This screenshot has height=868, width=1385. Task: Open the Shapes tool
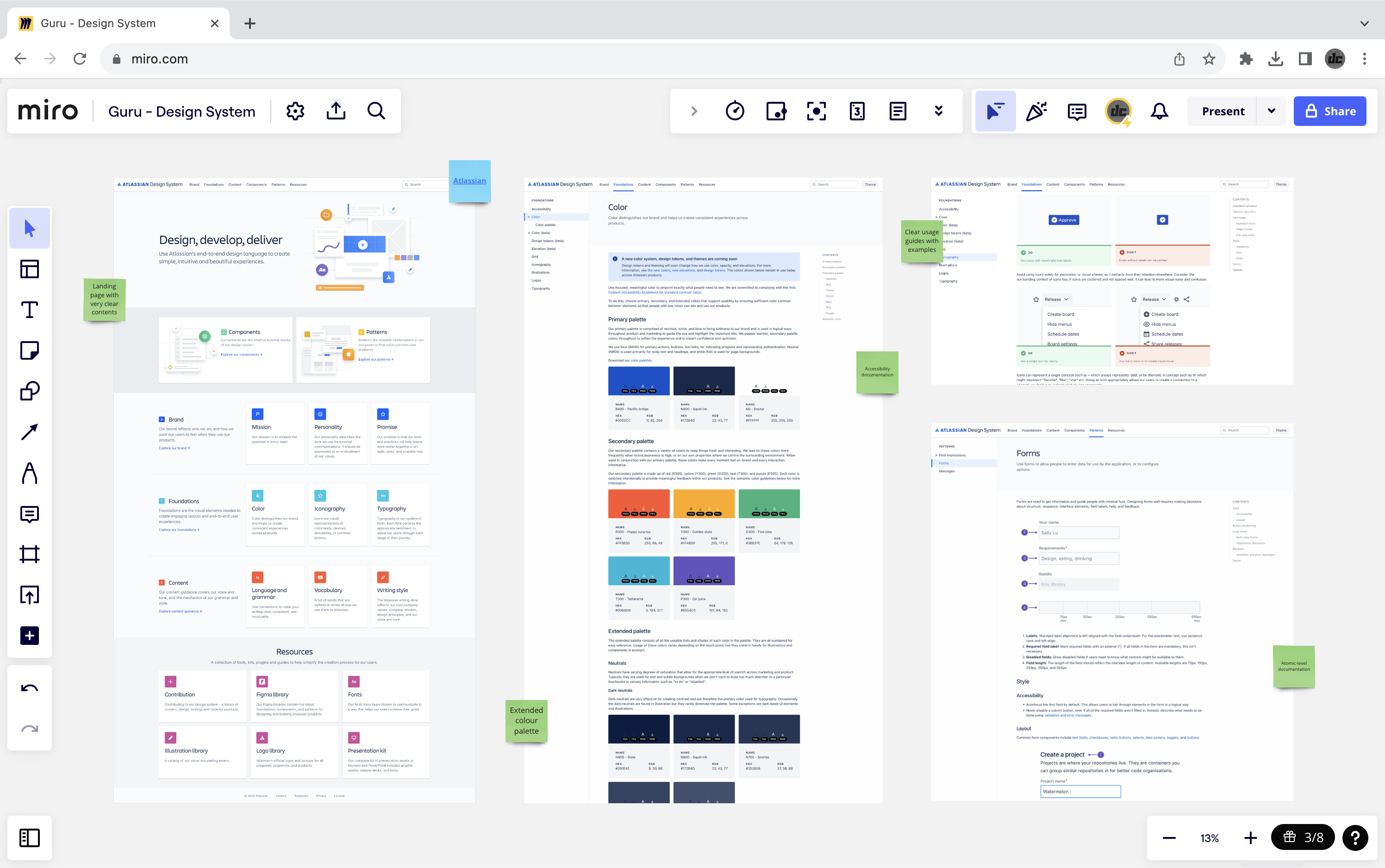[x=30, y=391]
